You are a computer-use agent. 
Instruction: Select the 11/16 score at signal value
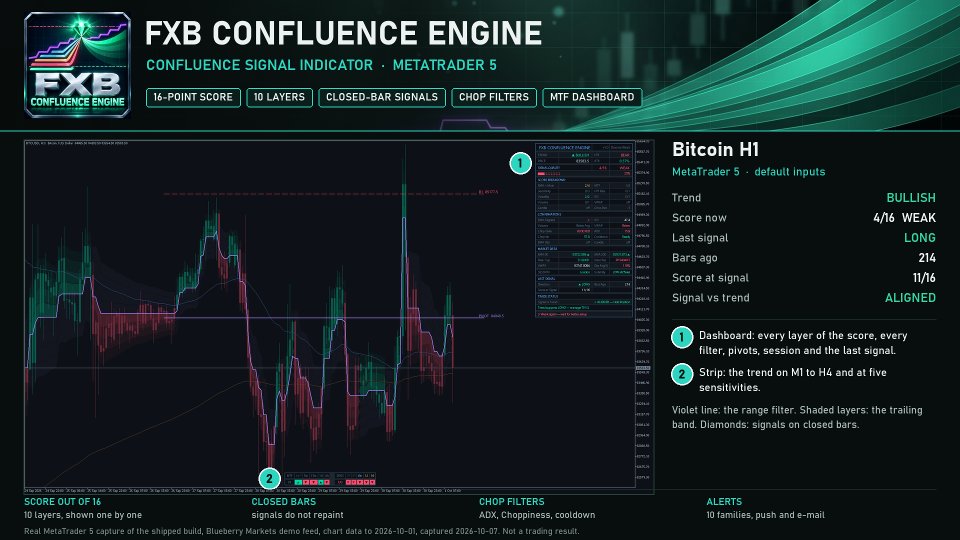[924, 278]
